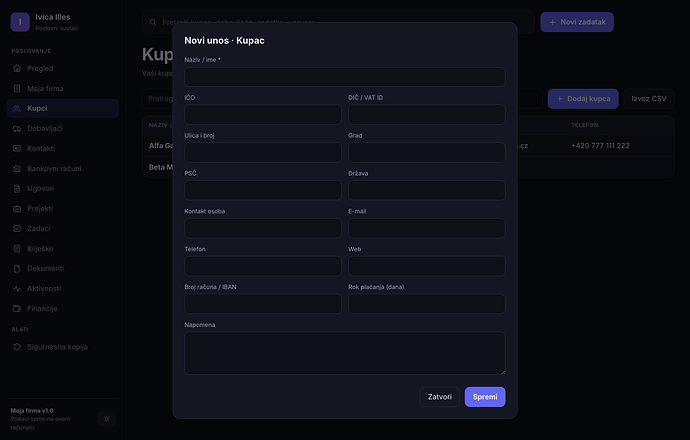Screen dimensions: 690x440
Task: Focus the Telefon input field
Action: pos(263,266)
